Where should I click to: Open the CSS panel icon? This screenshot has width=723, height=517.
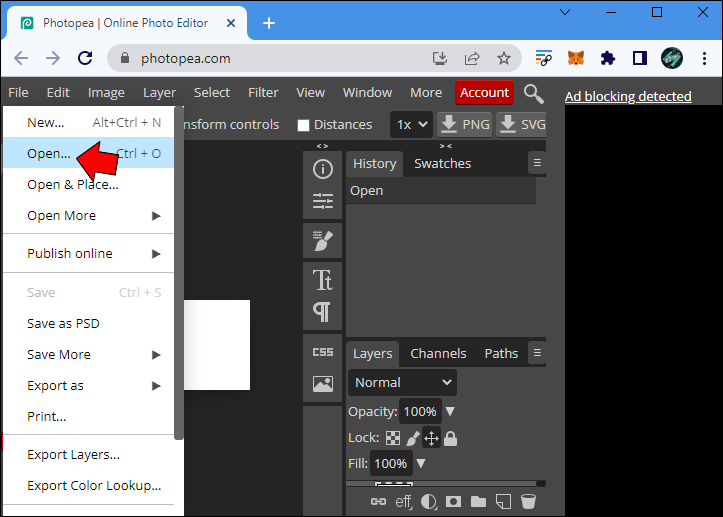click(x=322, y=352)
